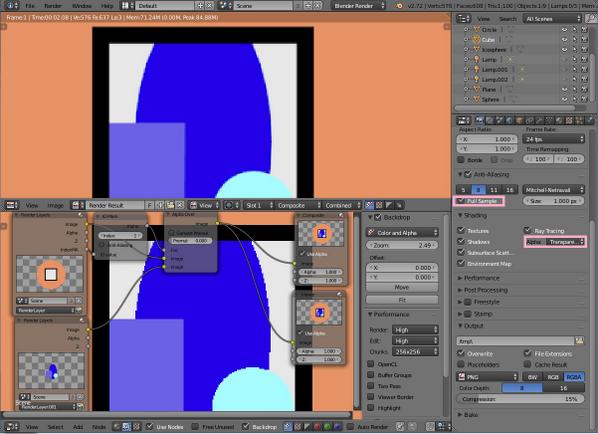Open the render Output folder browser icon
This screenshot has height=434, width=598.
point(579,341)
